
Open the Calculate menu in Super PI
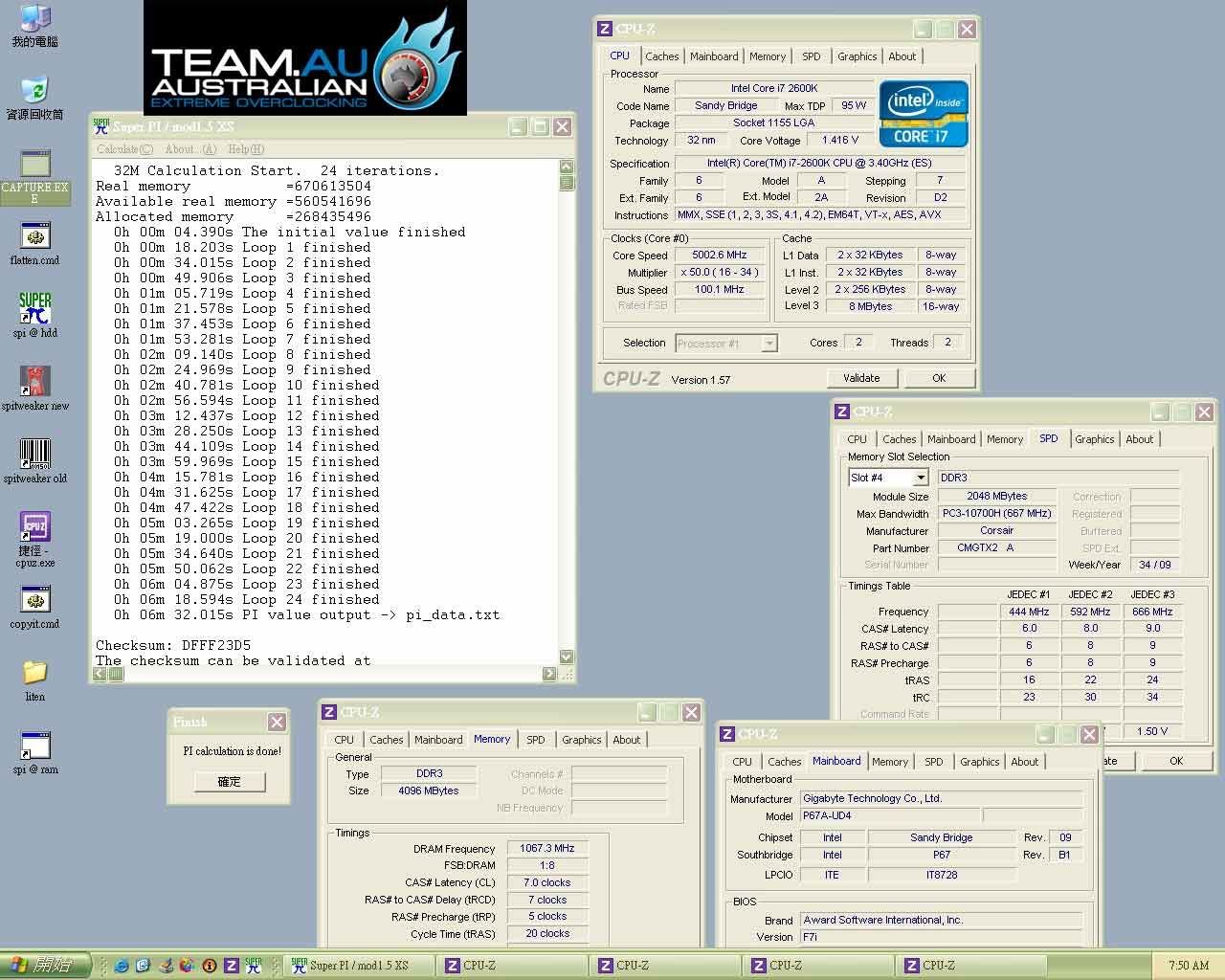124,149
